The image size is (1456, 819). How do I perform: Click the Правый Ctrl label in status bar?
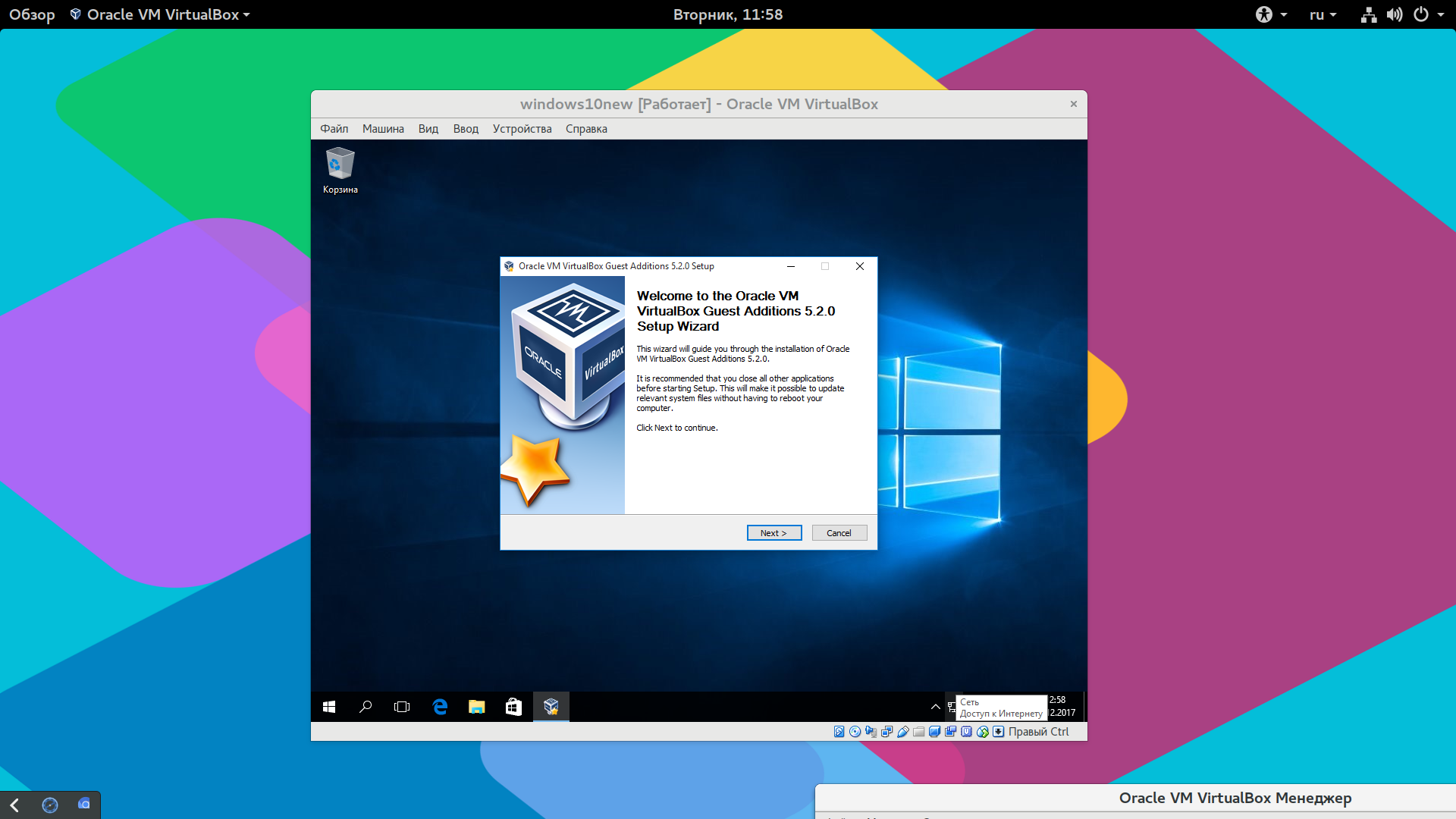pos(1045,732)
